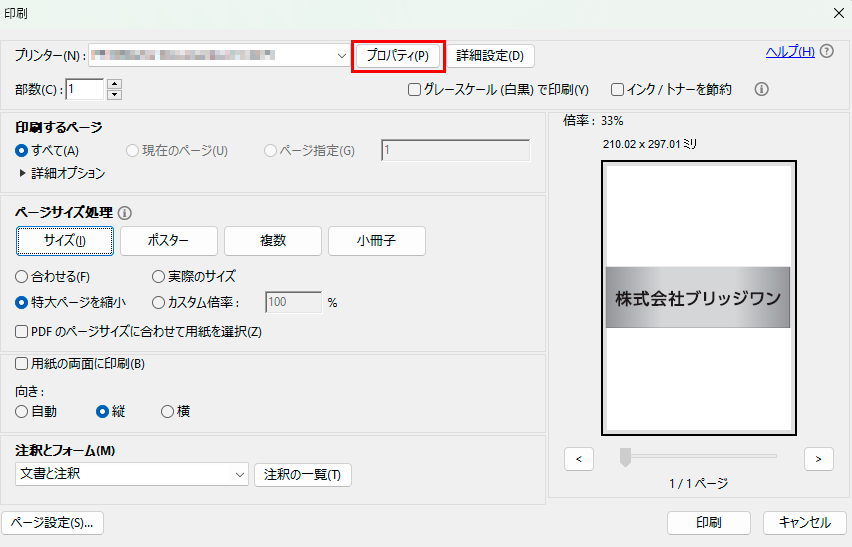This screenshot has height=547, width=852.
Task: Click the page size handling info icon
Action: pos(125,213)
